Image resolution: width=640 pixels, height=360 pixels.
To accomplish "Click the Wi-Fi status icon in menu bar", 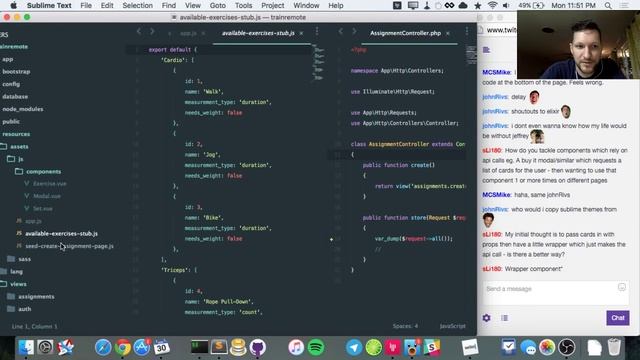I will pos(492,5).
